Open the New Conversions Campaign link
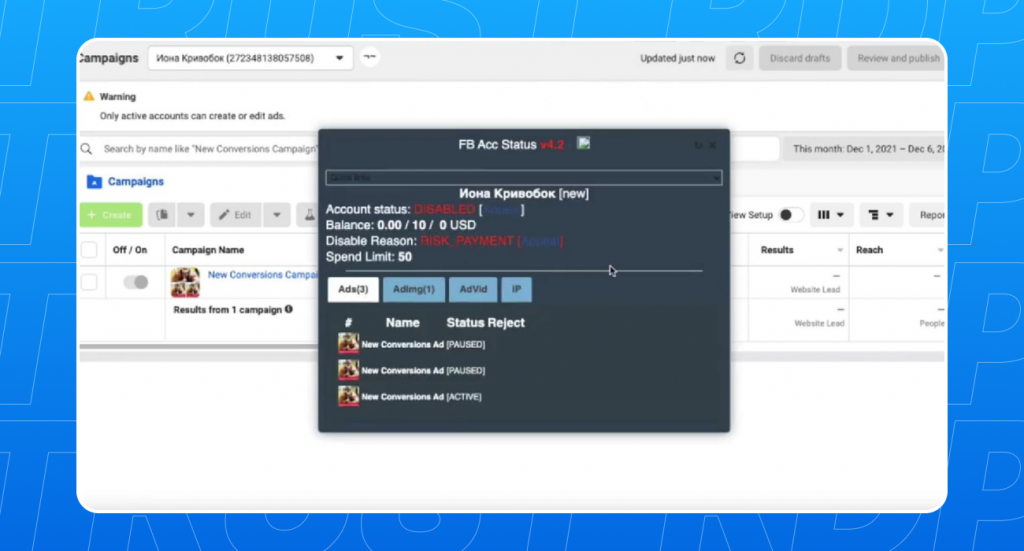 click(x=263, y=275)
